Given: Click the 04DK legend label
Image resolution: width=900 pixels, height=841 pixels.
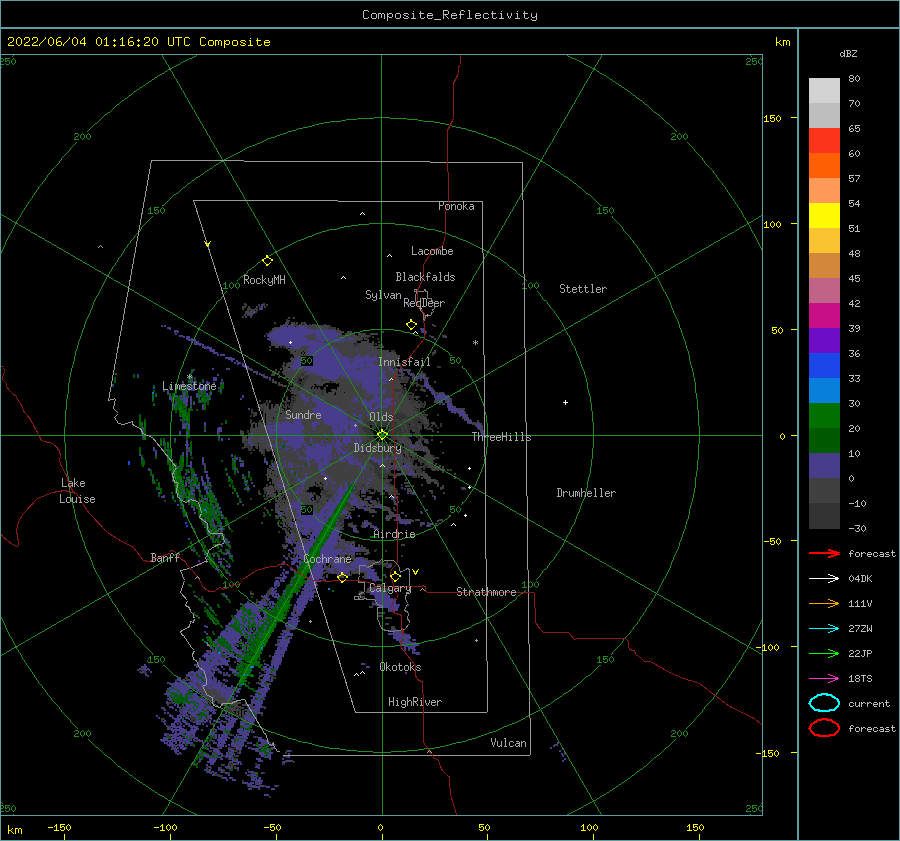Looking at the screenshot, I should click(x=860, y=579).
